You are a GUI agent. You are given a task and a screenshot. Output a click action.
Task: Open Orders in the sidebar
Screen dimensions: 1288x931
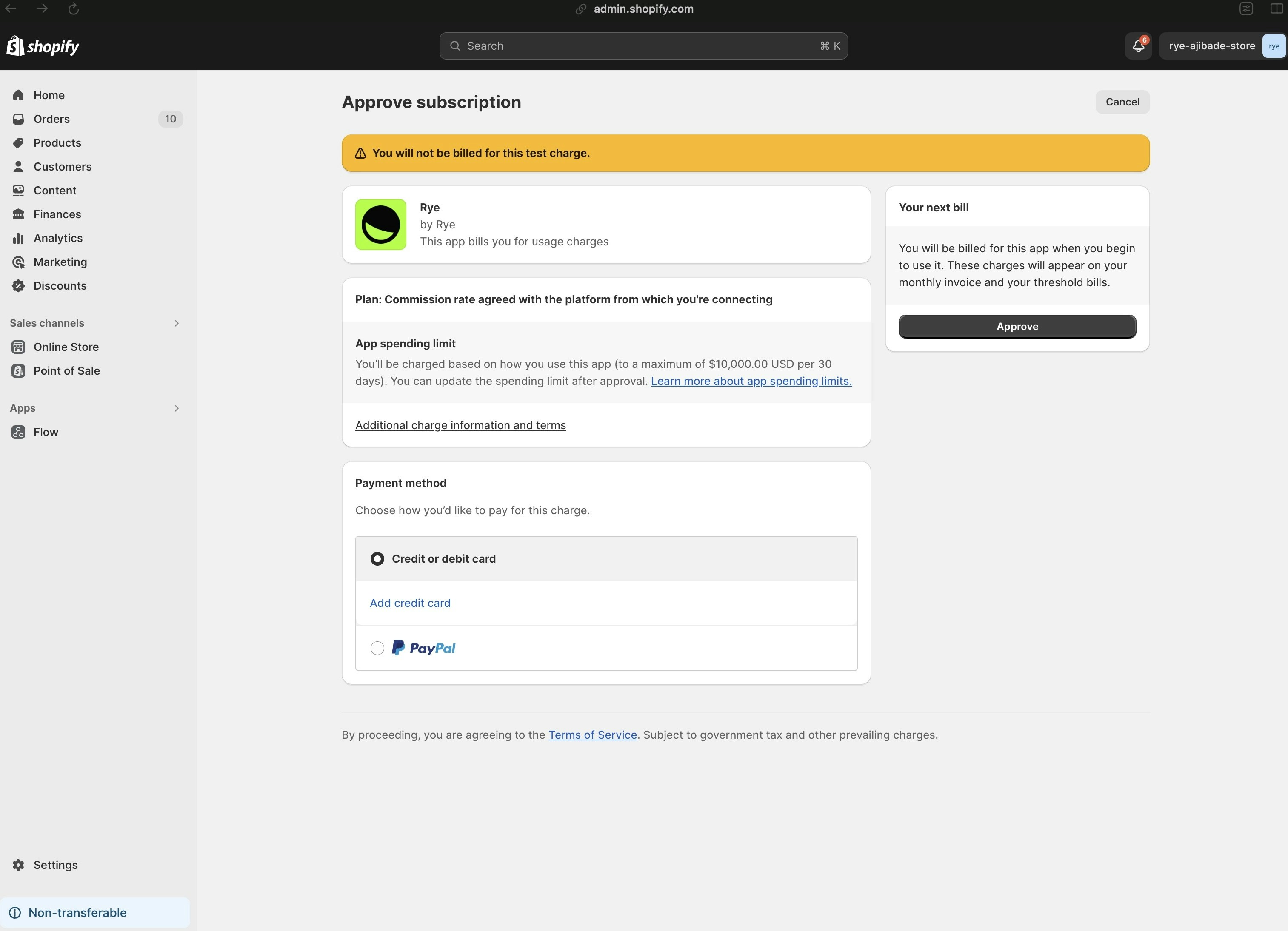(51, 119)
